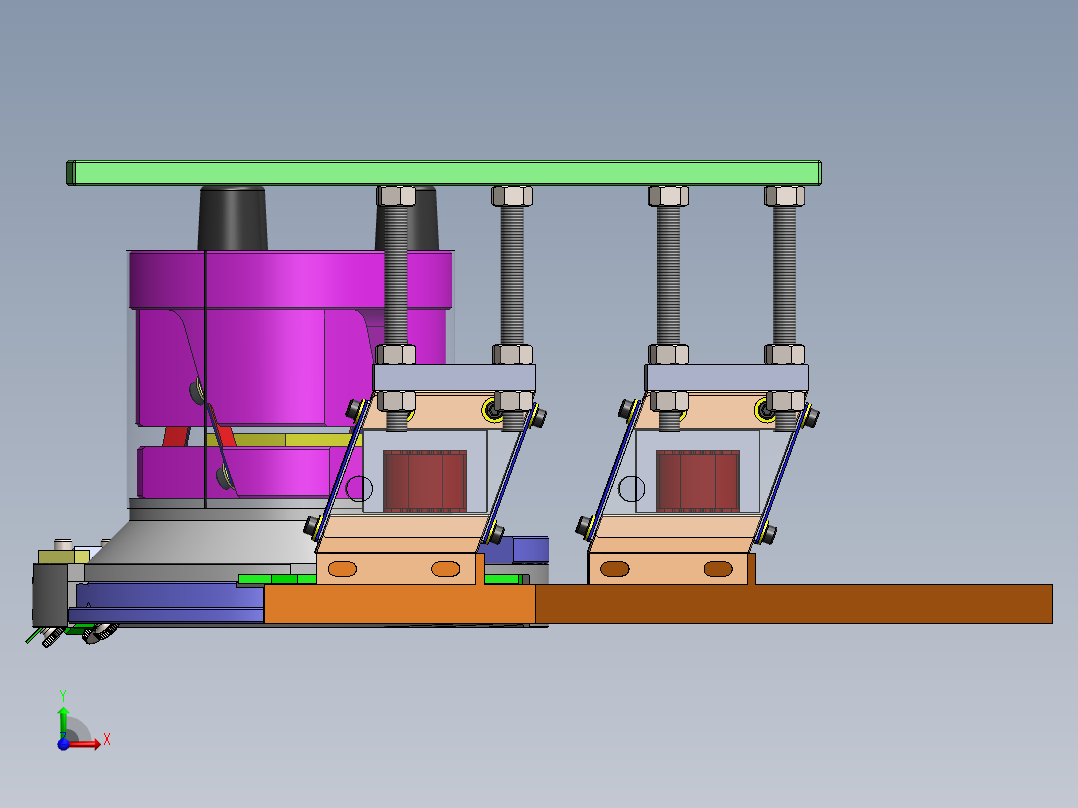This screenshot has width=1078, height=808.
Task: Select the long green top plate
Action: [x=444, y=173]
